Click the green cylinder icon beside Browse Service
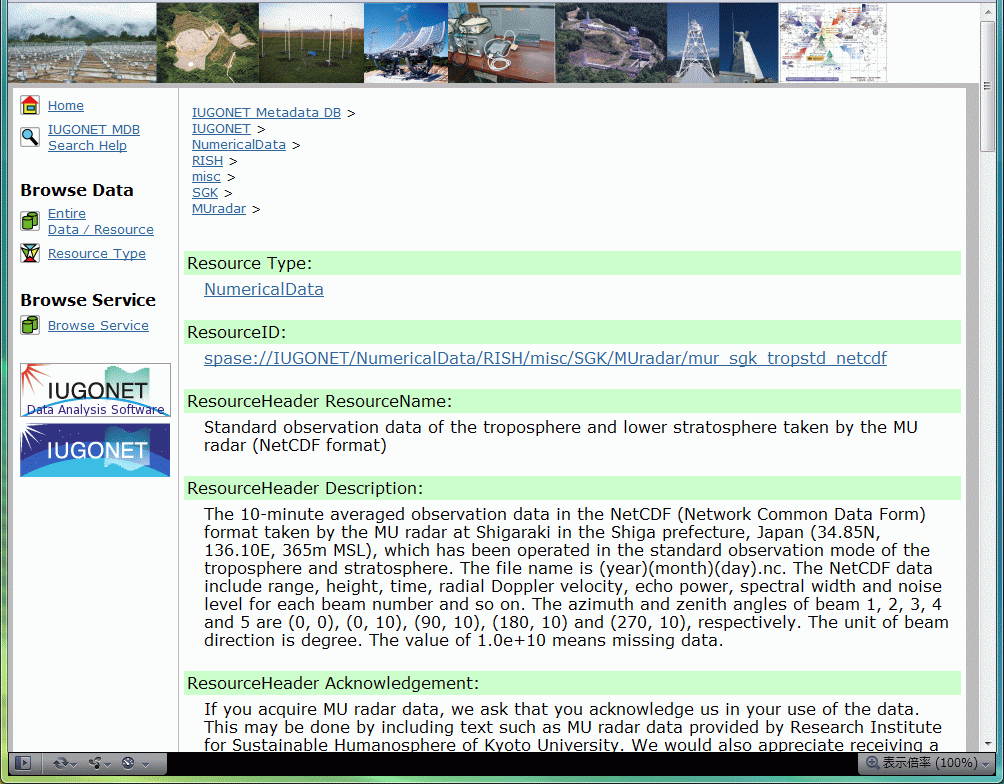The width and height of the screenshot is (1004, 784). coord(29,325)
